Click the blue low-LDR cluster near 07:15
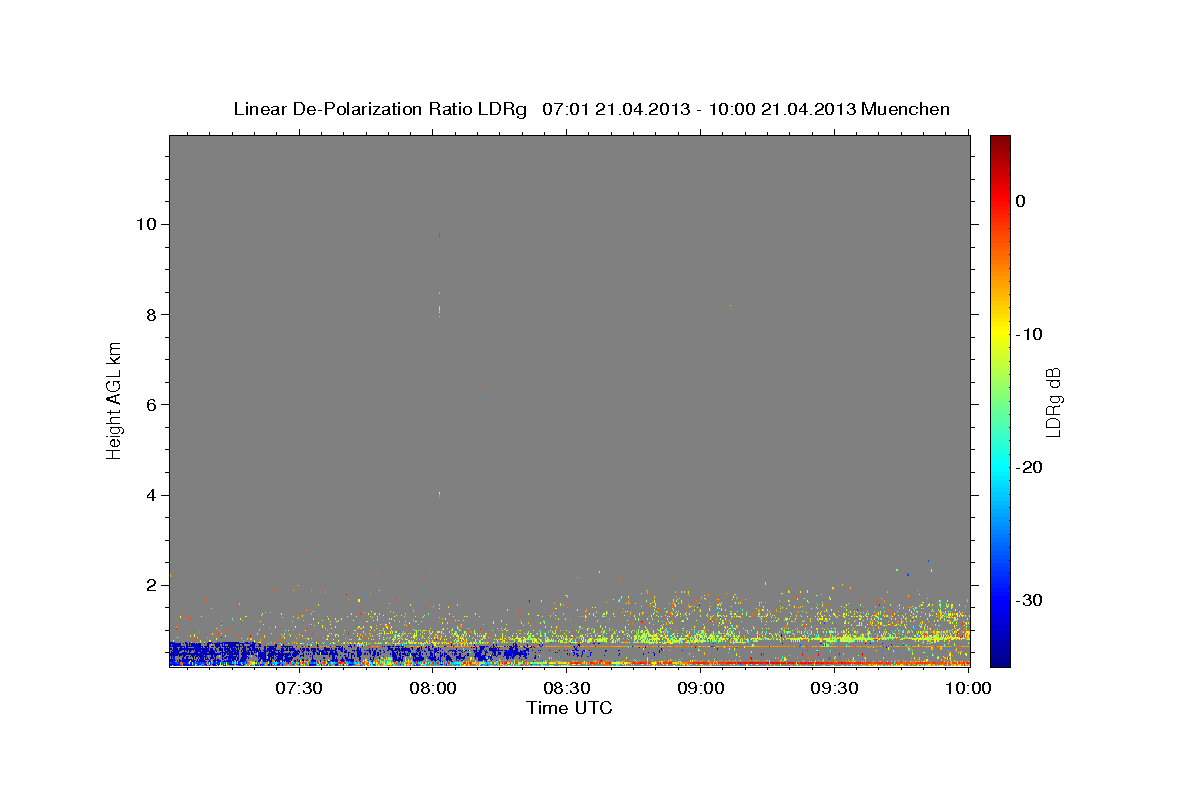The image size is (1200, 800). click(230, 653)
